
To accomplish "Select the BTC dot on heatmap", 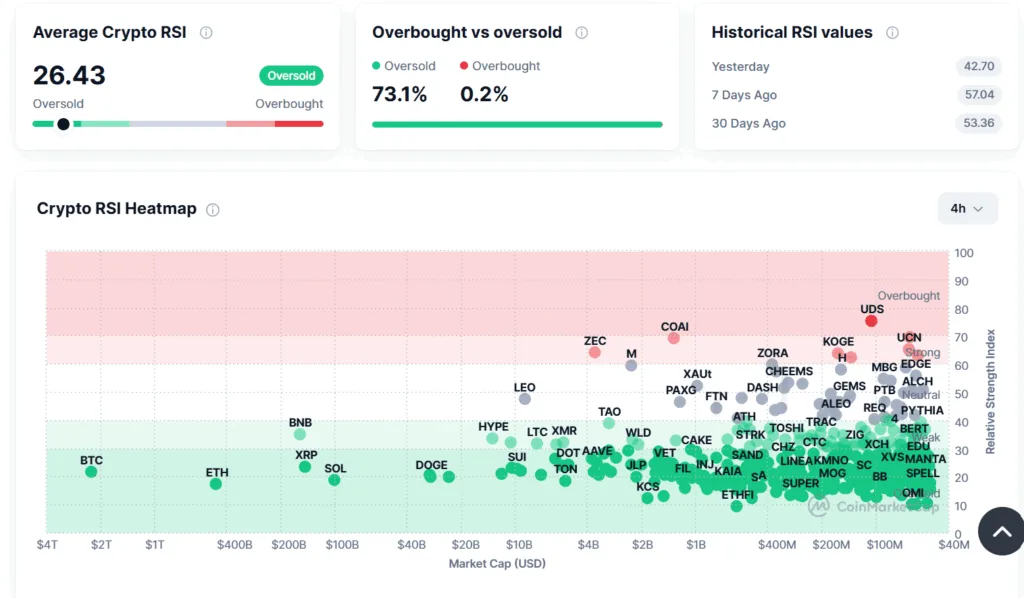I will pyautogui.click(x=91, y=472).
